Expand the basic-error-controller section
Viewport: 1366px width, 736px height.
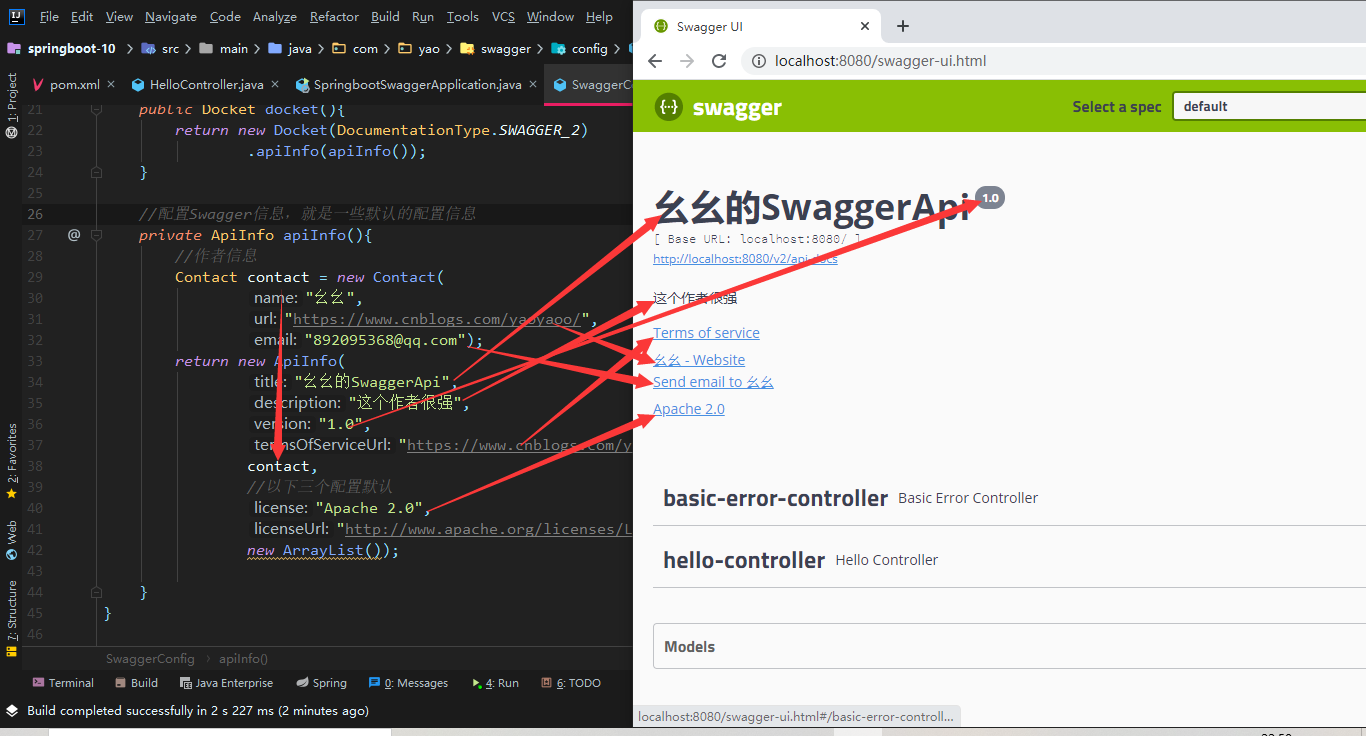point(1009,498)
